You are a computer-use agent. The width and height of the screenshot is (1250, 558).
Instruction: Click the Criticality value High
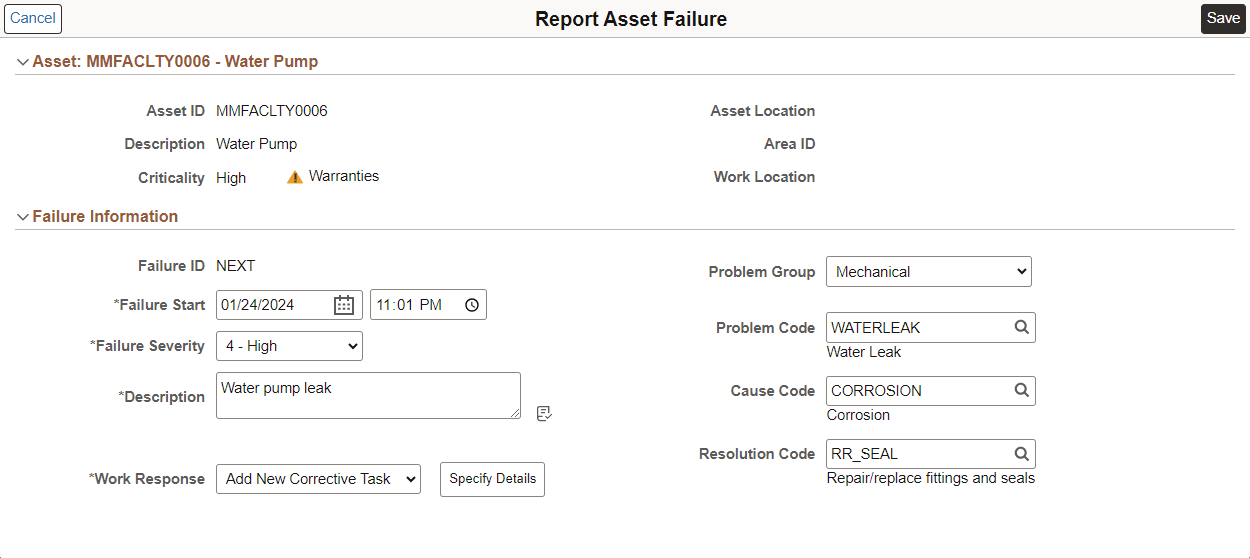tap(231, 178)
